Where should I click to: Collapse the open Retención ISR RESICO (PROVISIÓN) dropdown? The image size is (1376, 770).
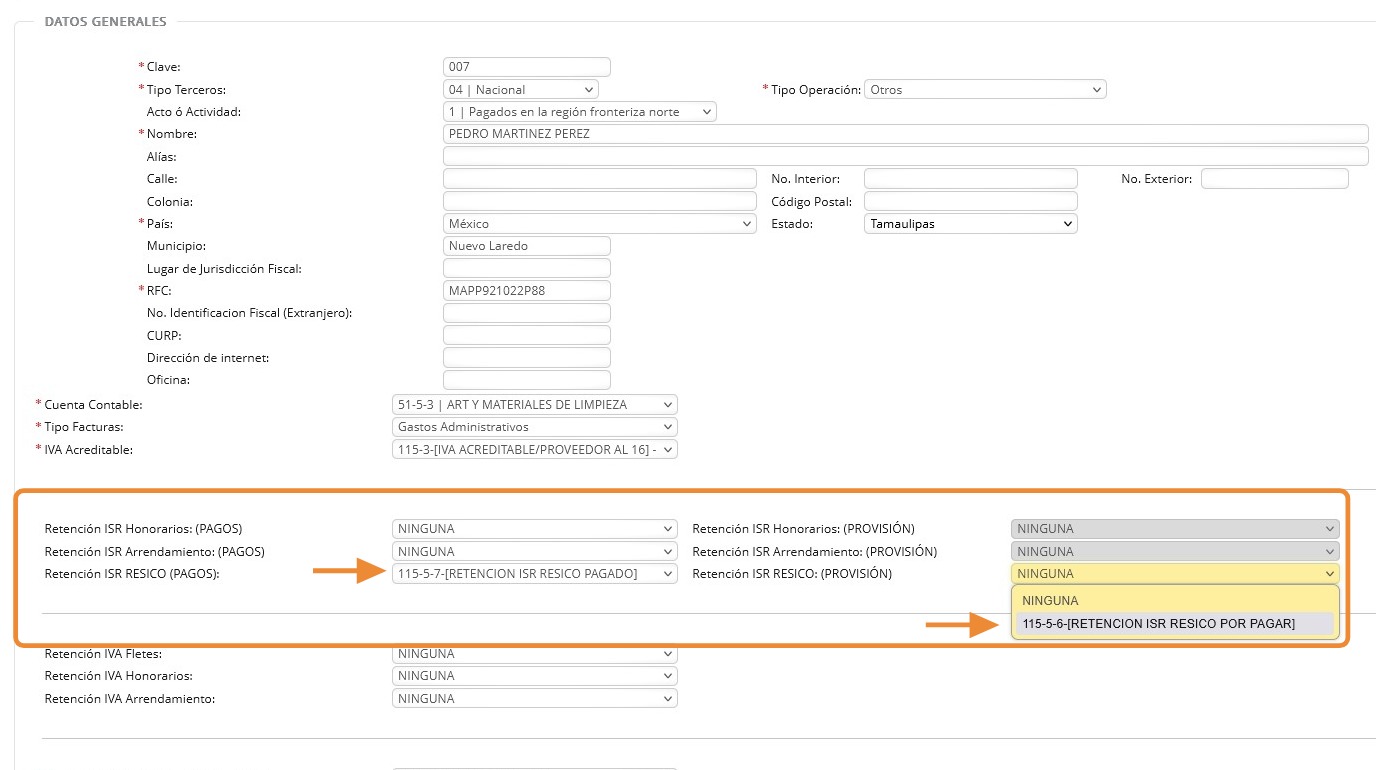[1175, 574]
